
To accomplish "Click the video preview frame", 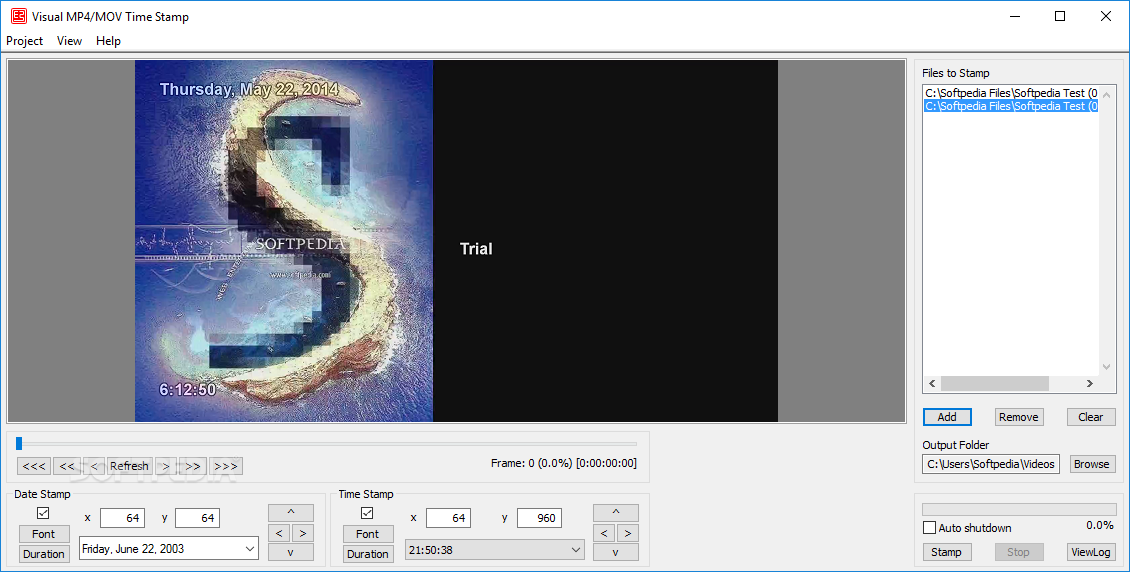I will click(456, 241).
